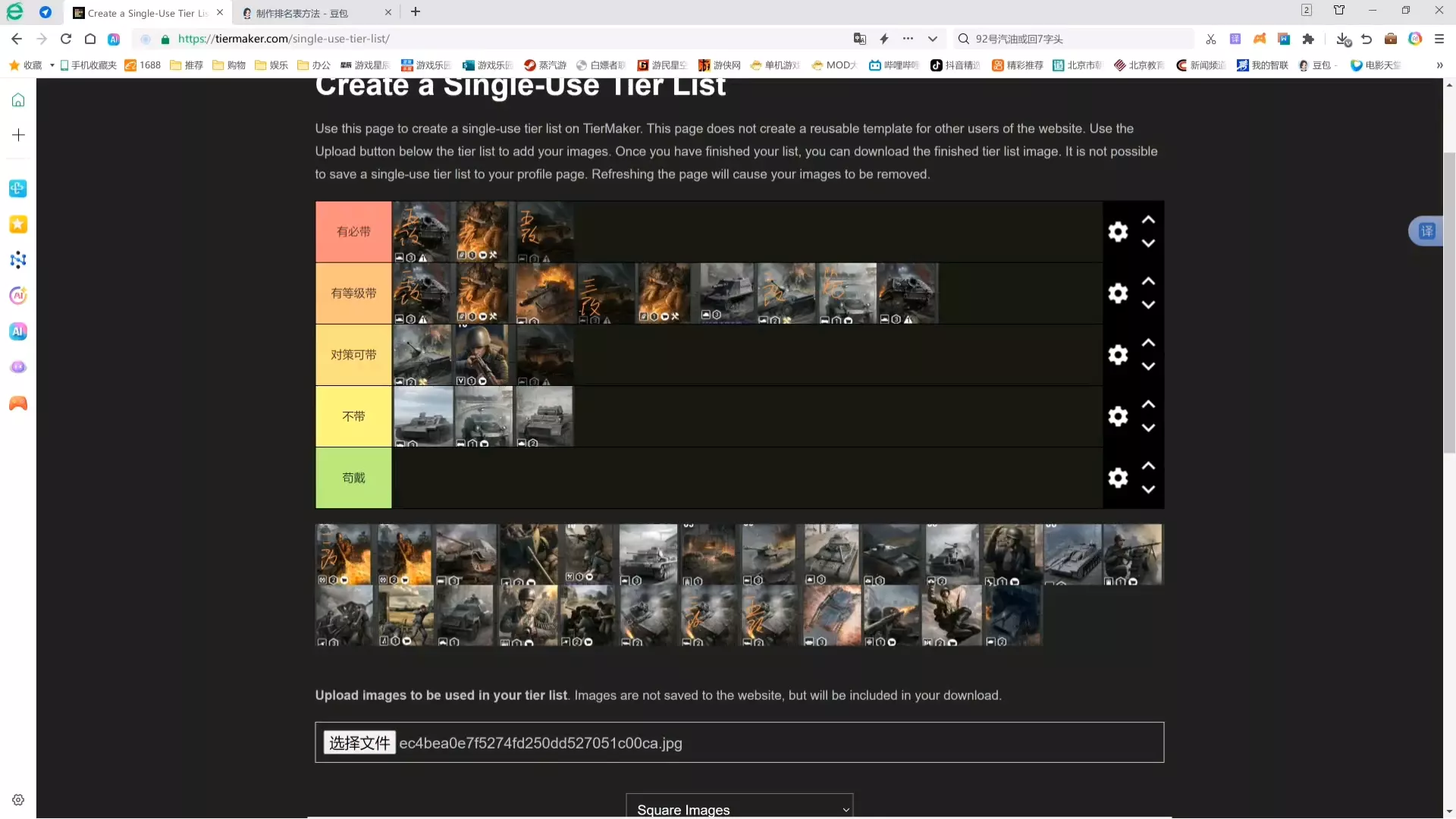Screen dimensions: 1456x819
Task: Open a new browser tab
Action: pos(416,12)
